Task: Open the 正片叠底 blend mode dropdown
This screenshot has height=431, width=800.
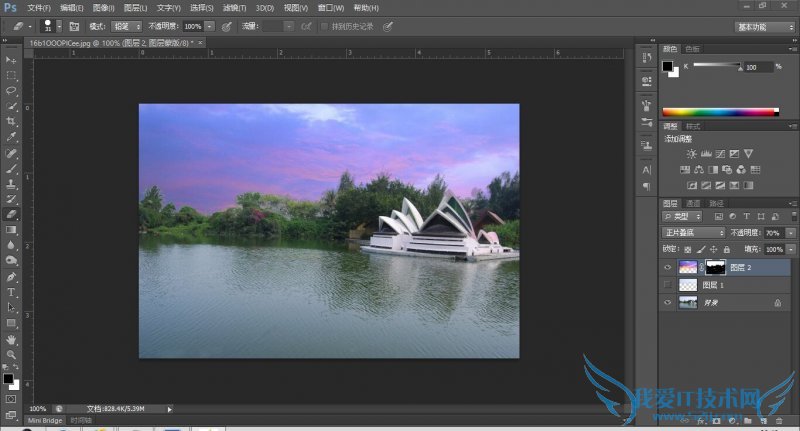Action: click(693, 232)
